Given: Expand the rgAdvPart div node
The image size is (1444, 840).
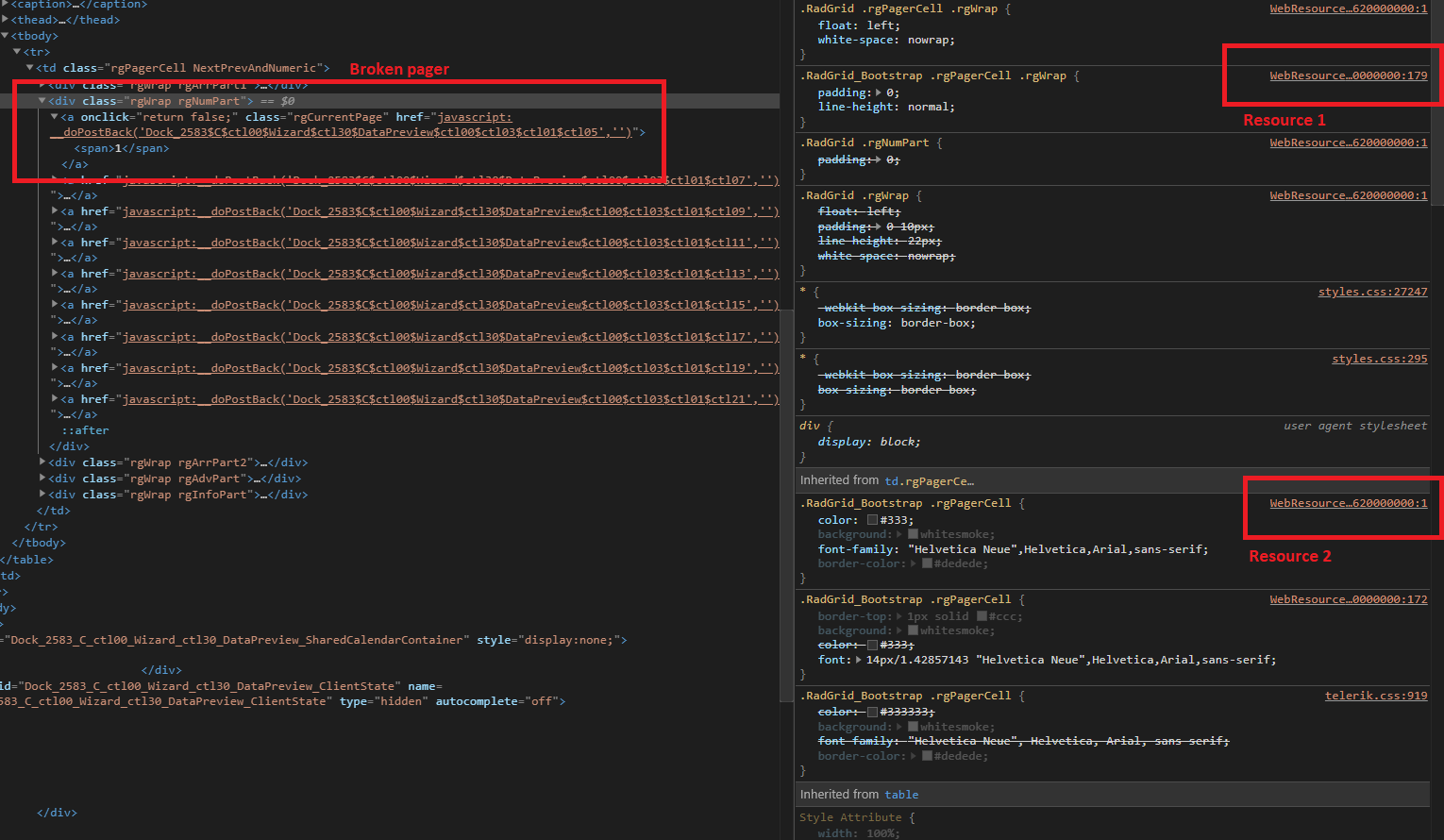Looking at the screenshot, I should 42,479.
